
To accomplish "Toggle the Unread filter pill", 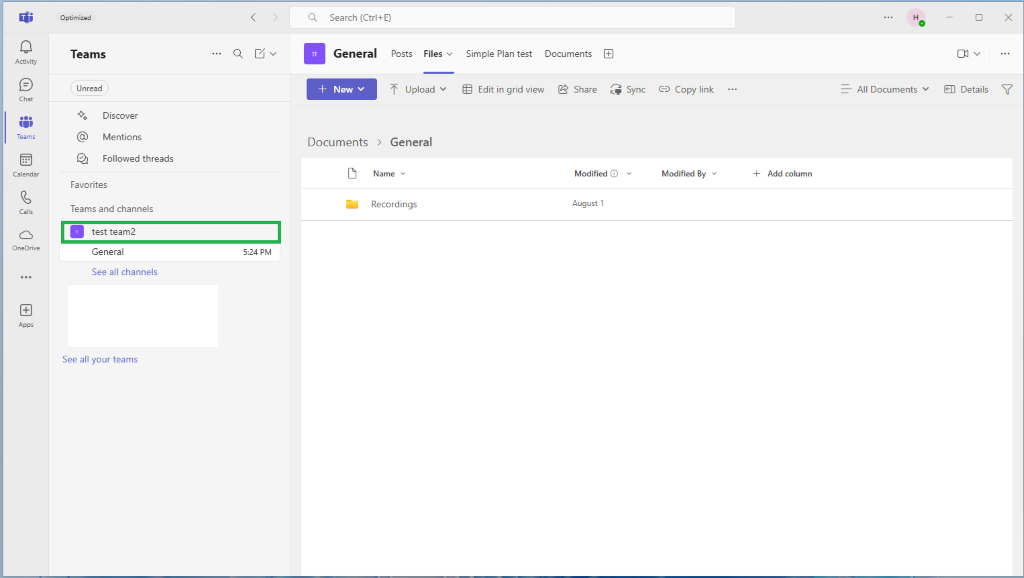I will [89, 88].
